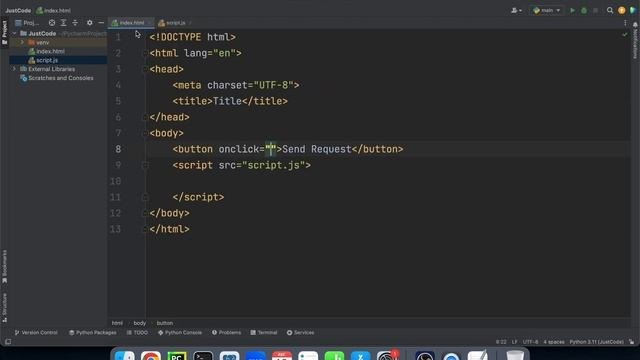
Task: Open the Python Console tool window
Action: 180,333
